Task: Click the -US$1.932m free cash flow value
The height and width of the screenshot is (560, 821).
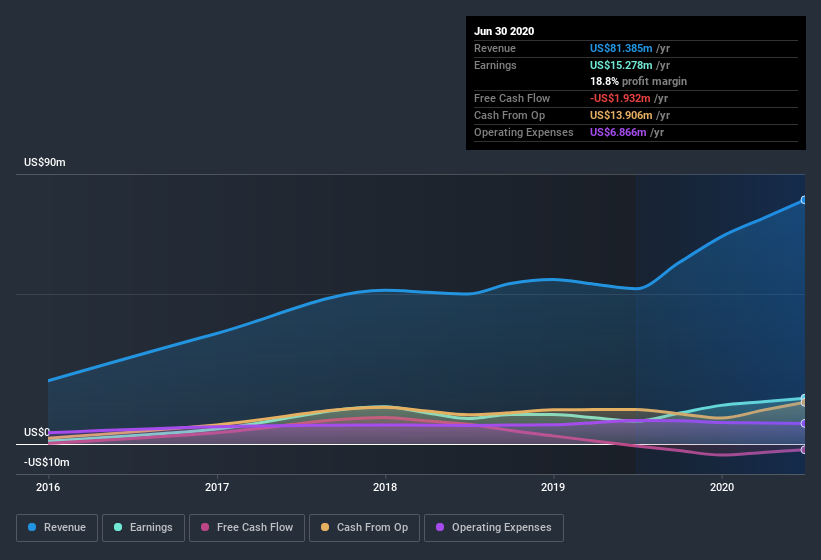Action: pyautogui.click(x=620, y=98)
